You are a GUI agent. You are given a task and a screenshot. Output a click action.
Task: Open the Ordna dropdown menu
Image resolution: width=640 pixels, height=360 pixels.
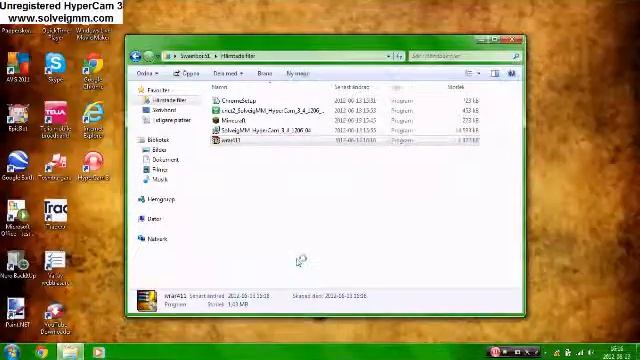tap(147, 73)
